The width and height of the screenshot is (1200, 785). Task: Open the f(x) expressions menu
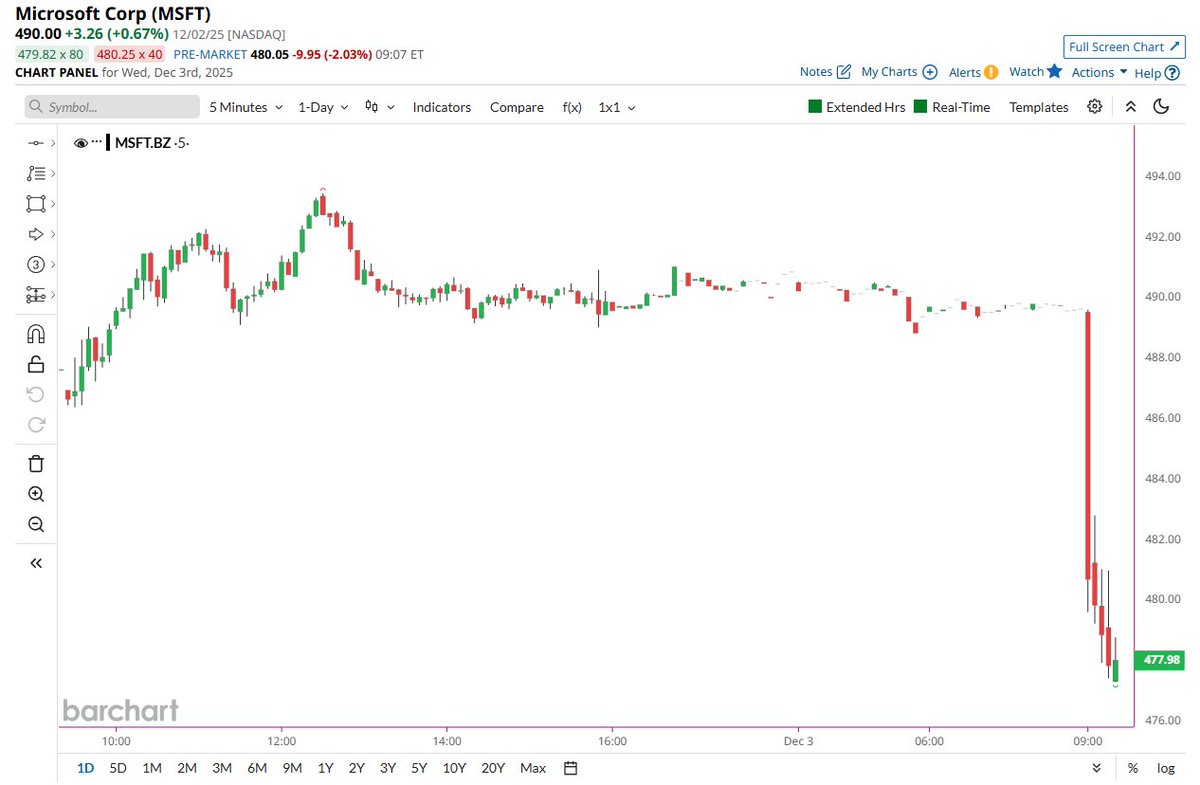coord(572,107)
